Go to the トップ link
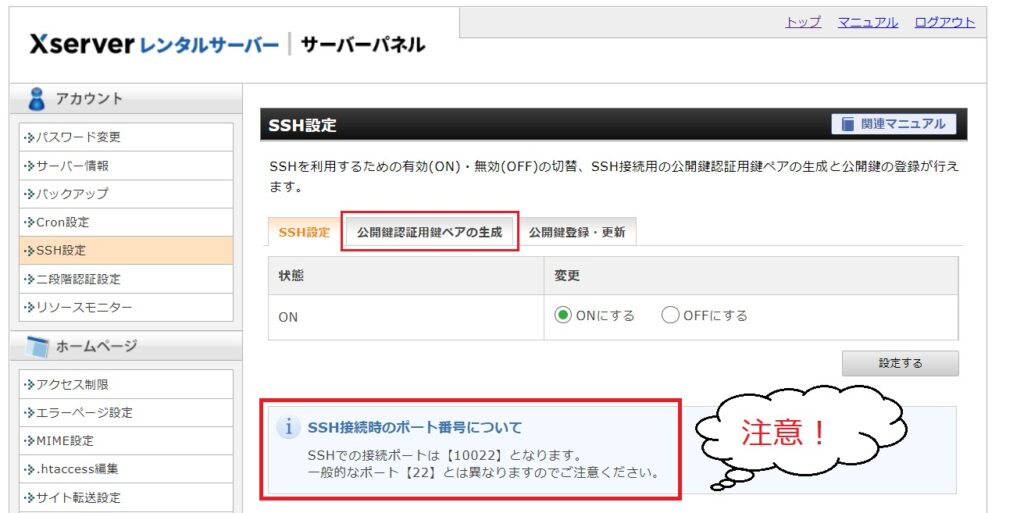Image resolution: width=1024 pixels, height=513 pixels. tap(803, 22)
